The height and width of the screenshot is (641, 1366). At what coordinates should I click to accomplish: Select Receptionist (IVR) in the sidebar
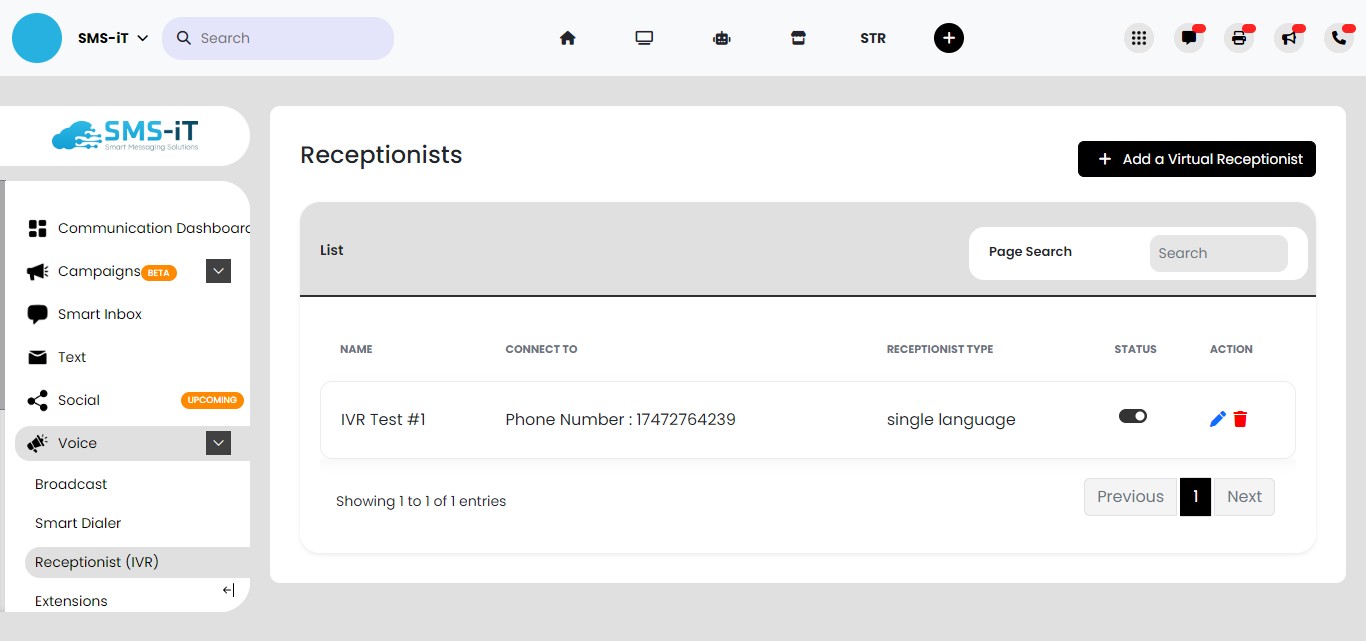96,562
